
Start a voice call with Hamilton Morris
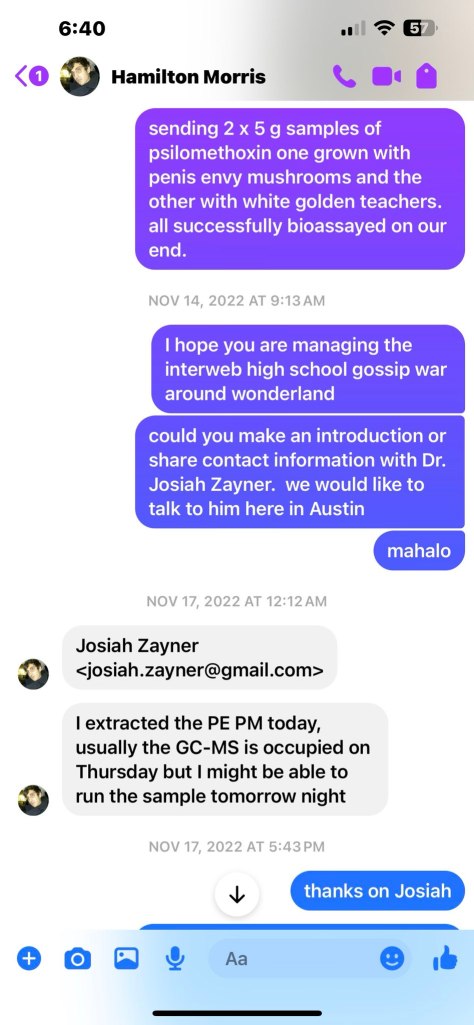click(x=345, y=76)
